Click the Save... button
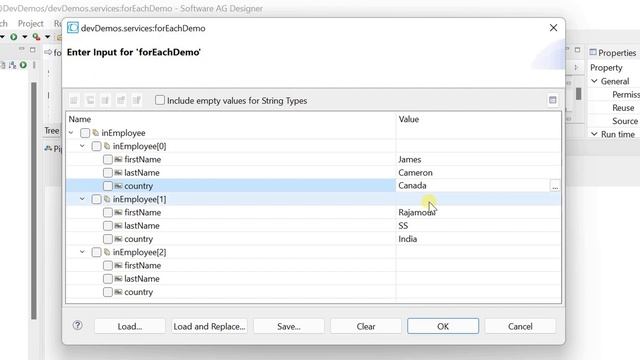 [289, 326]
